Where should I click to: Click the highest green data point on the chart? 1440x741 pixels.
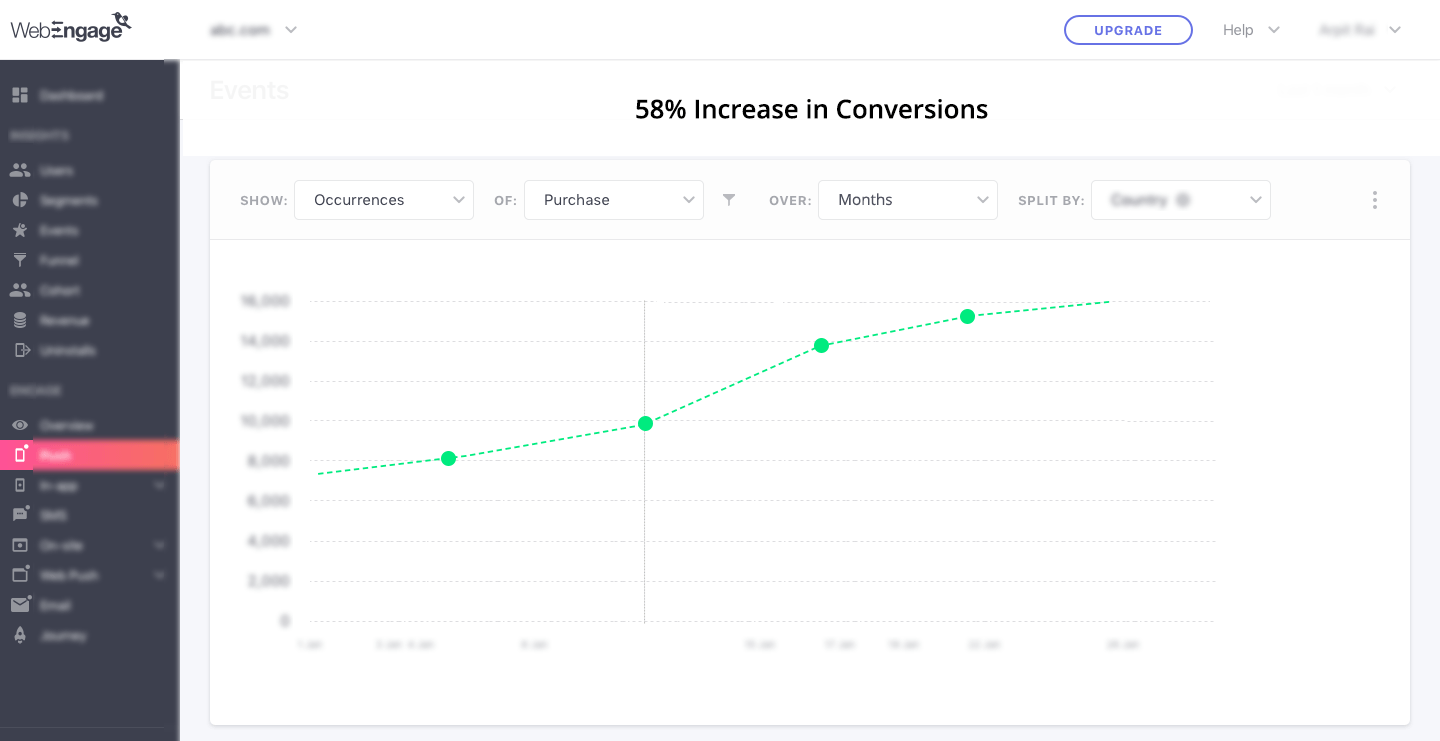point(967,316)
